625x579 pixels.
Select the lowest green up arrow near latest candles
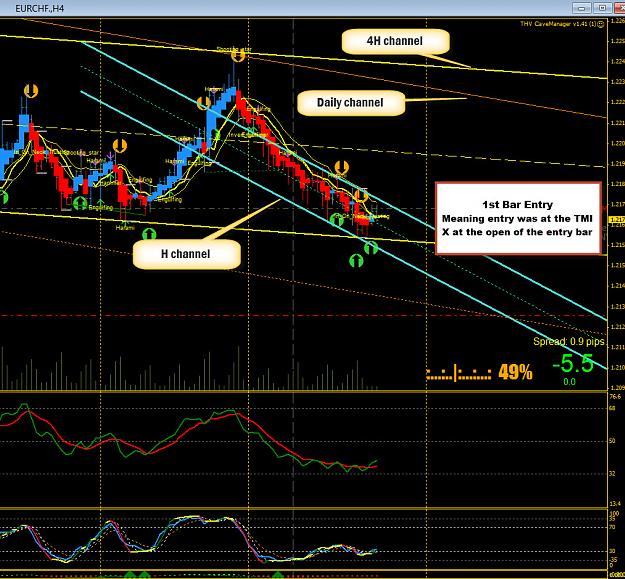pyautogui.click(x=356, y=261)
